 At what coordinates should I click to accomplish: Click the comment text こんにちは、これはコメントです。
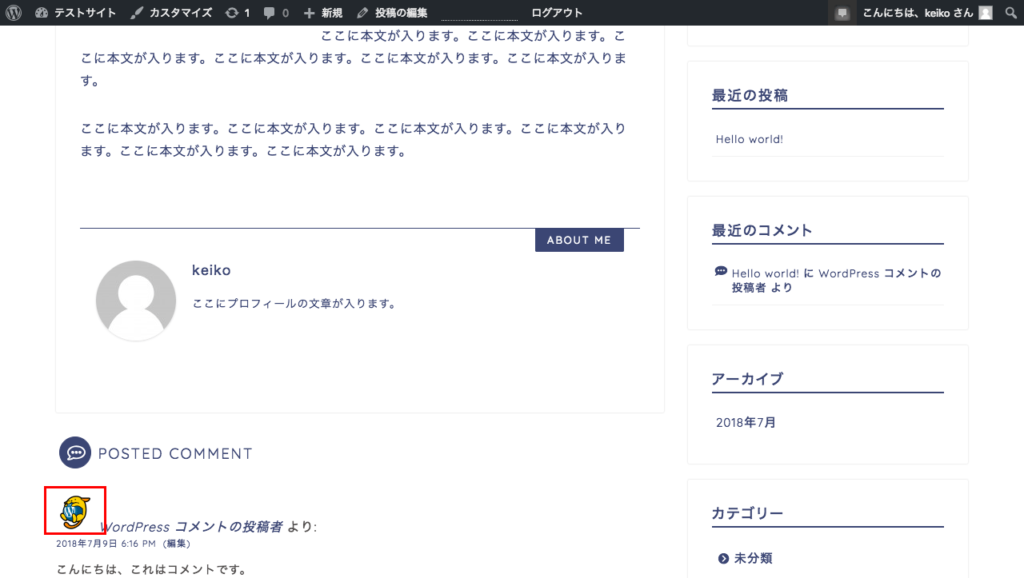tap(152, 570)
